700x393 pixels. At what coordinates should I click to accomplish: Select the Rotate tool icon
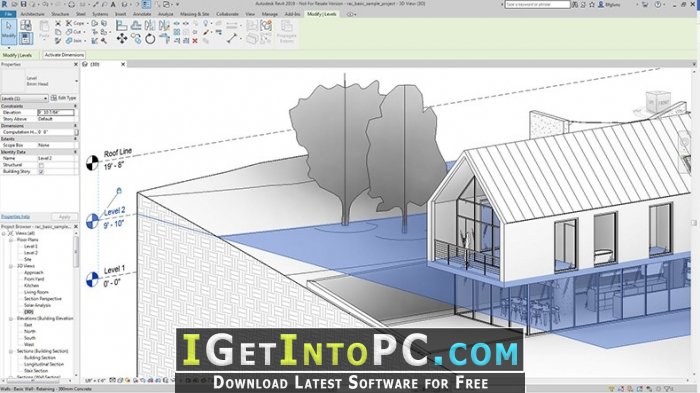[x=150, y=39]
